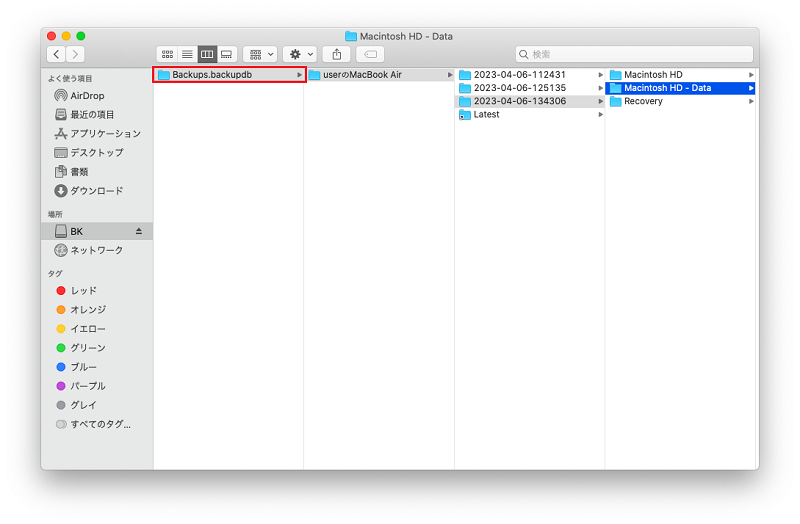Close the Finder window

pos(52,36)
